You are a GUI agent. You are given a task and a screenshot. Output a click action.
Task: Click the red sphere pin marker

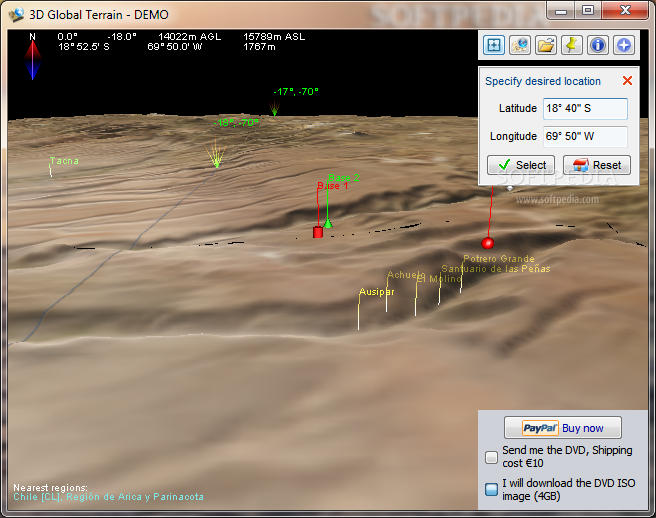[487, 243]
